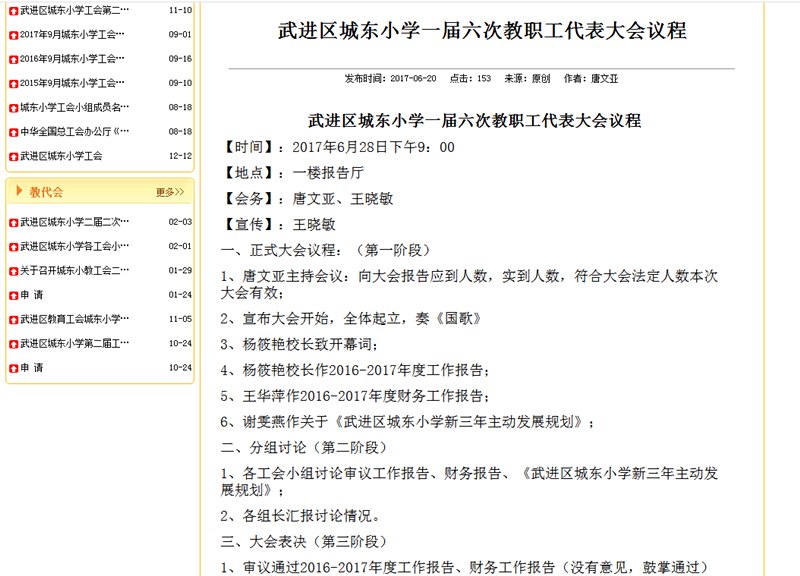Viewport: 800px width, 576px height.
Task: Click the red icon beside 关于召开城东小教工会二
Action: (x=14, y=271)
